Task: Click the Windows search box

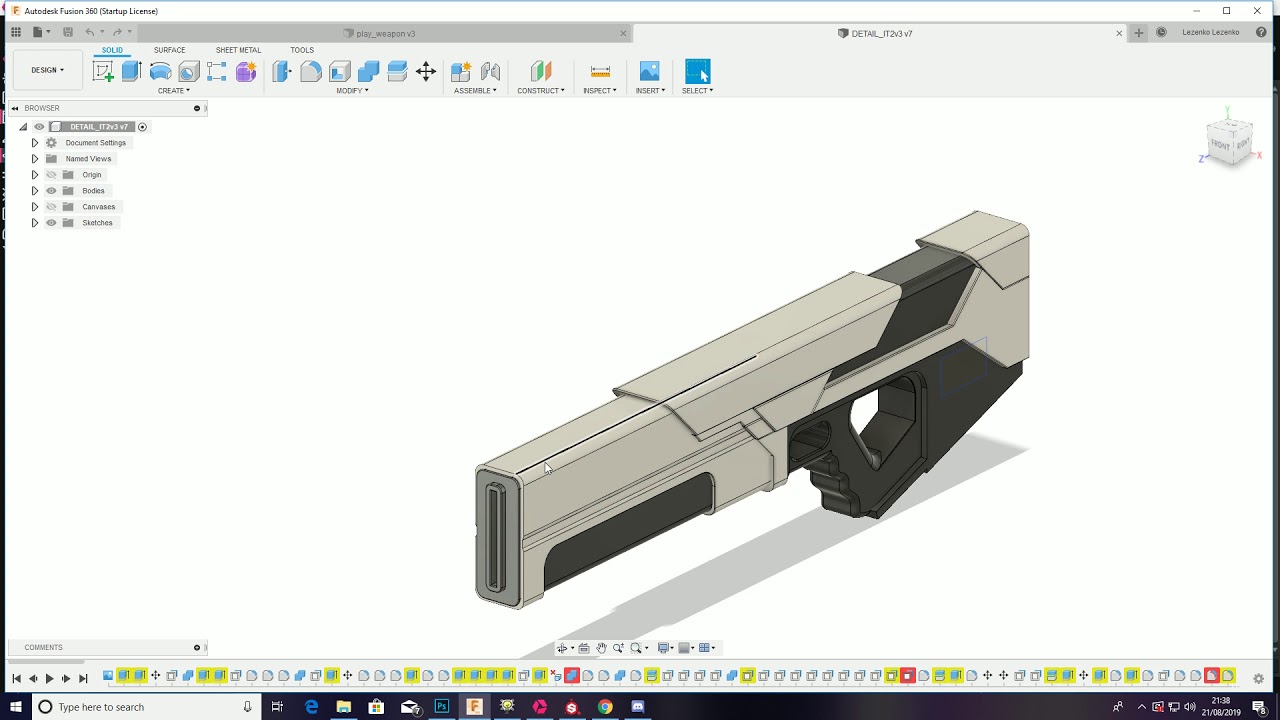Action: (145, 707)
